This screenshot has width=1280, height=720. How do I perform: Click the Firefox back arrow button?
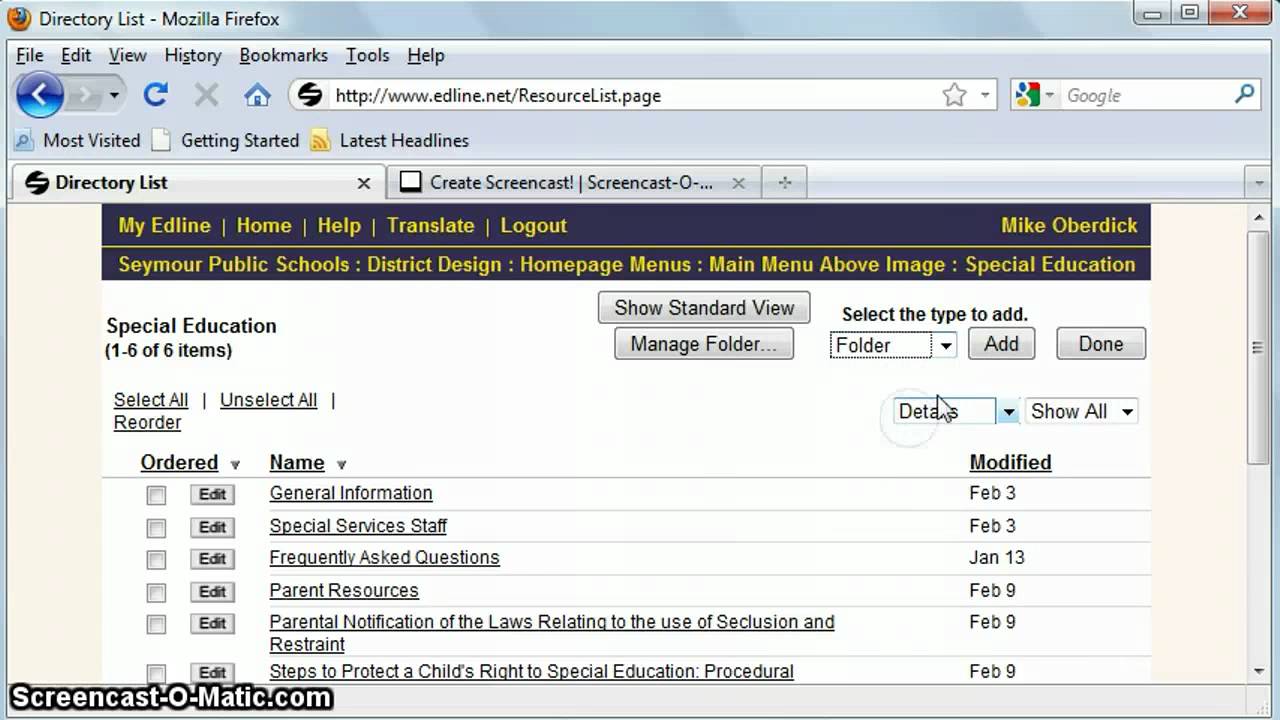pos(40,96)
